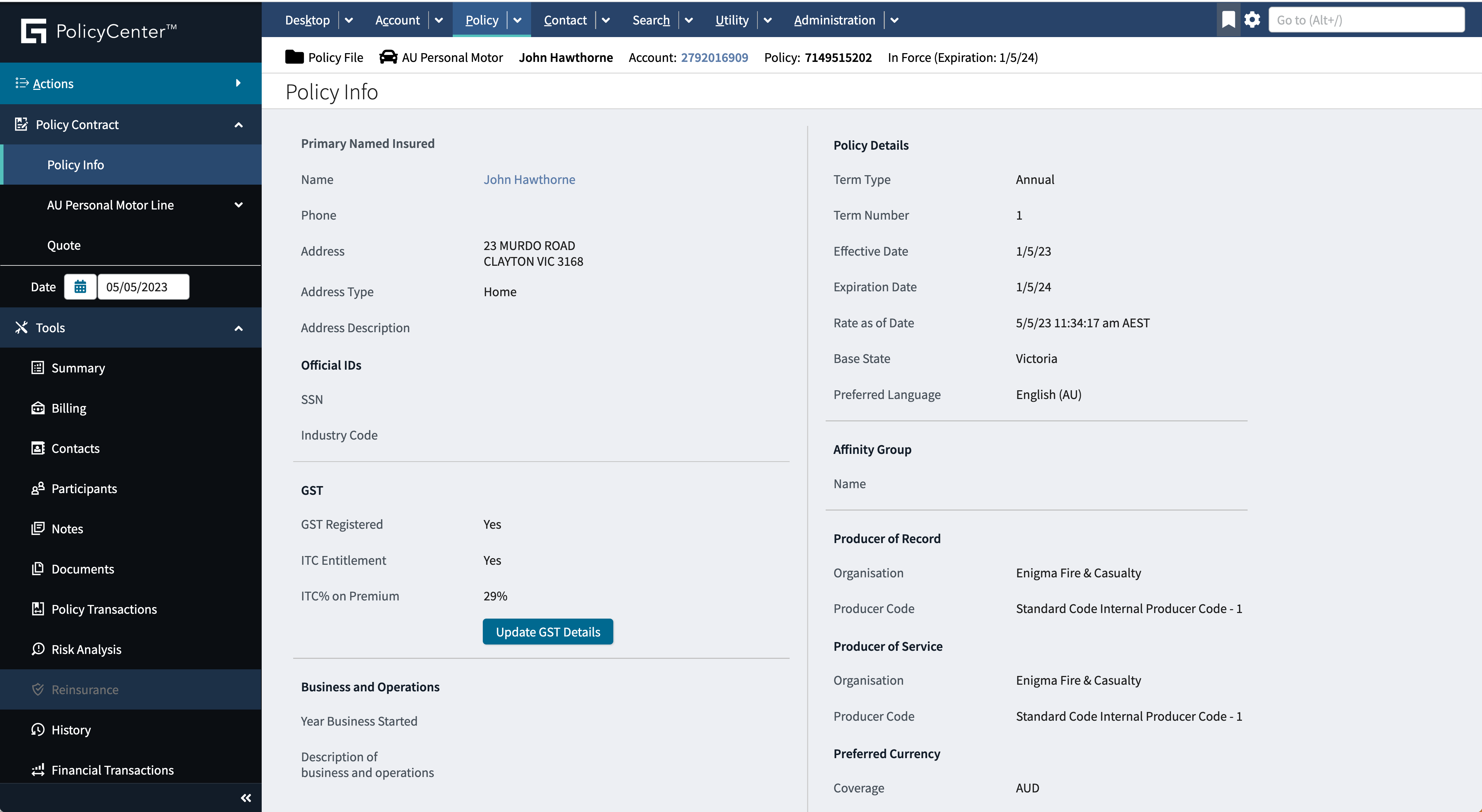Collapse the sidebar with double-chevron icon

click(x=246, y=798)
